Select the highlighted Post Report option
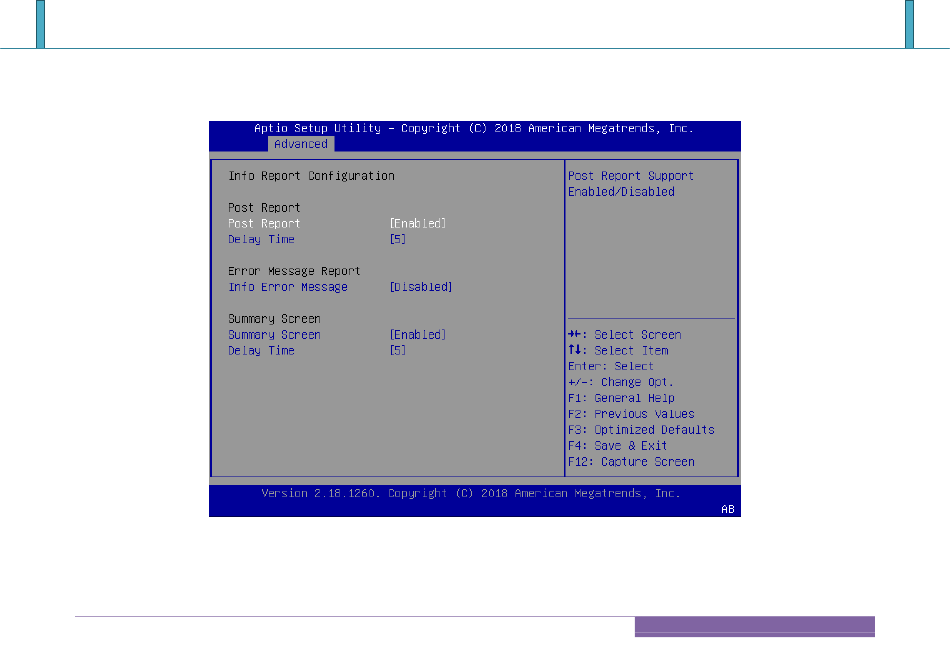The height and width of the screenshot is (672, 950). [x=264, y=224]
